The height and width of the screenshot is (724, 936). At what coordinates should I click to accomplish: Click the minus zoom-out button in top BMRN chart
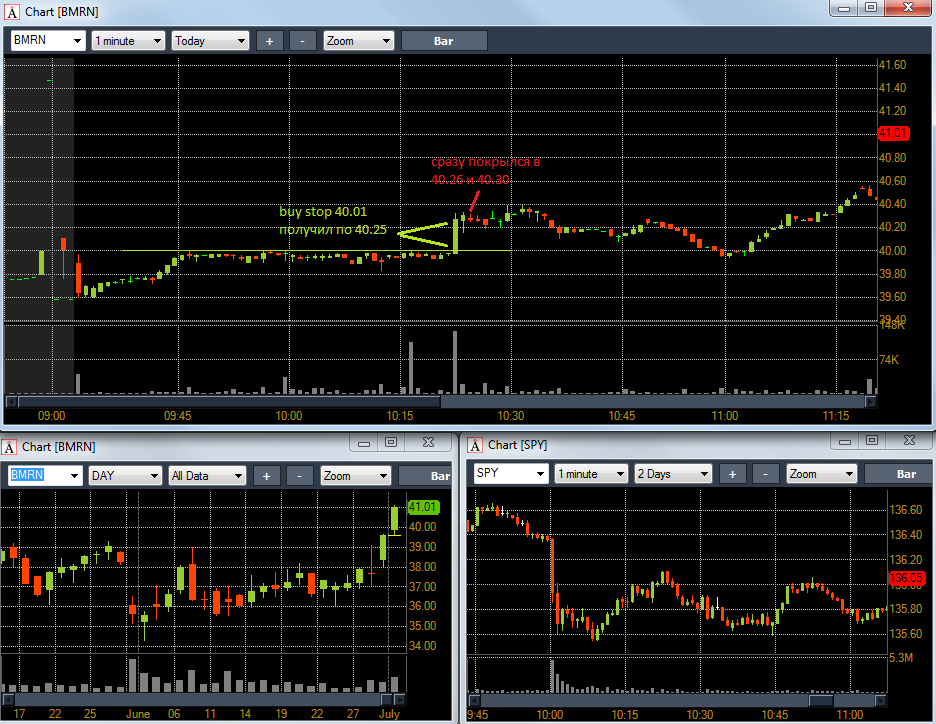pos(302,41)
